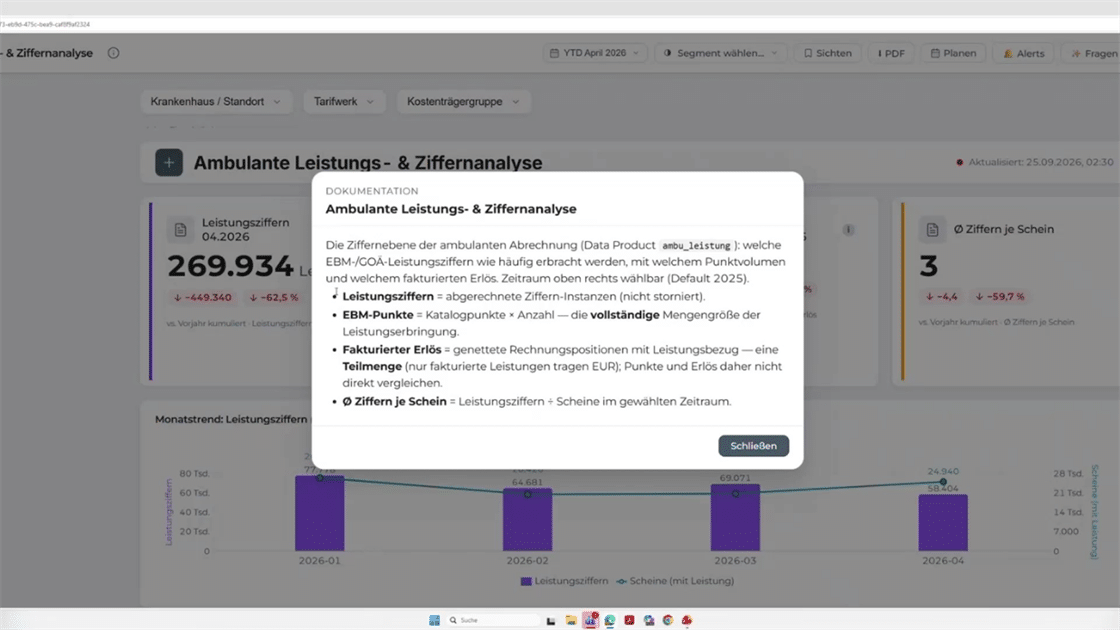Screen dimensions: 1120x630
Task: Click the 269.934 KPI value
Action: [x=230, y=266]
